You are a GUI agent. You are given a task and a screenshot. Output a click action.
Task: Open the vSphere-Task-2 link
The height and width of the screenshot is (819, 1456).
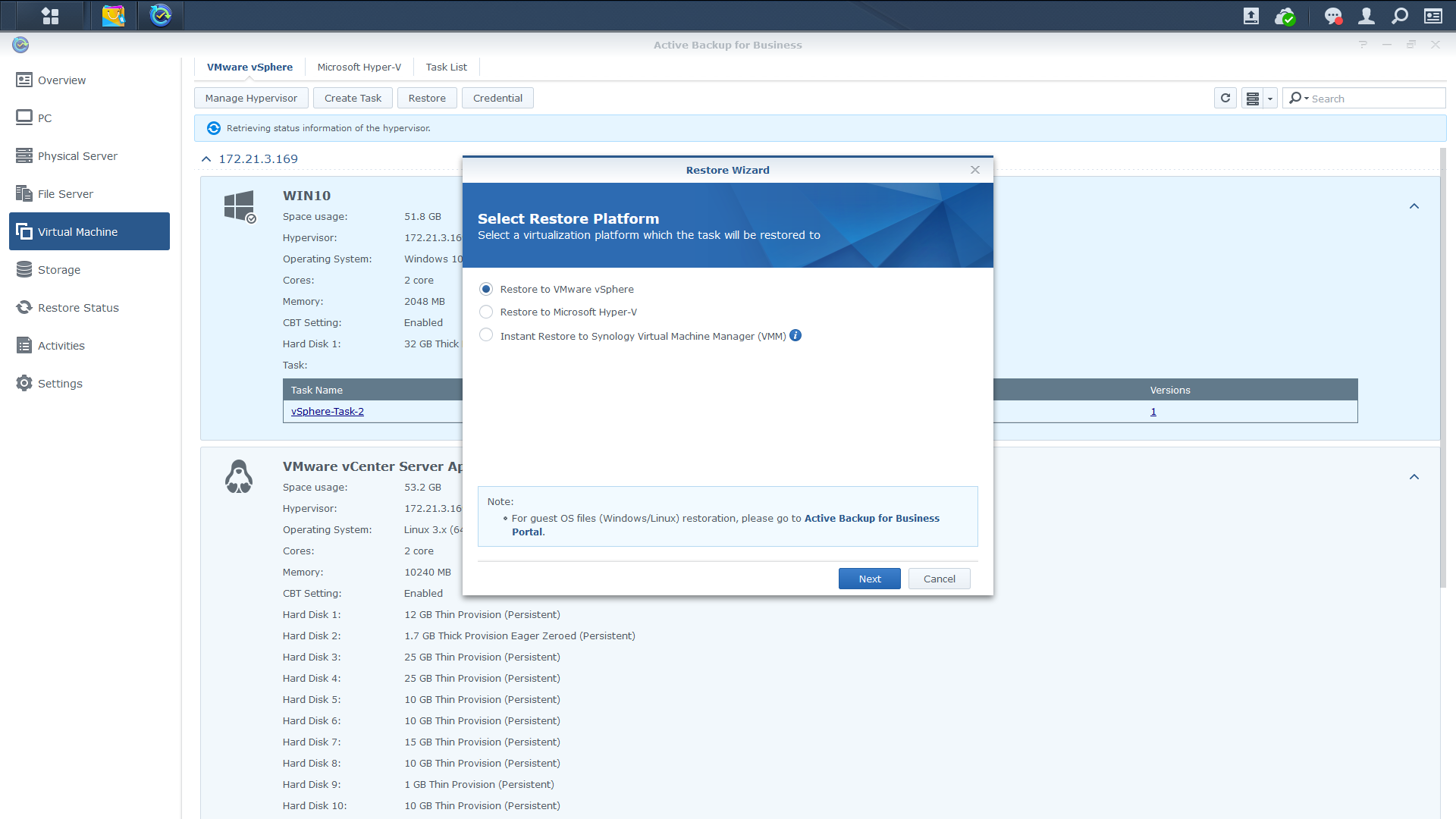(x=327, y=412)
